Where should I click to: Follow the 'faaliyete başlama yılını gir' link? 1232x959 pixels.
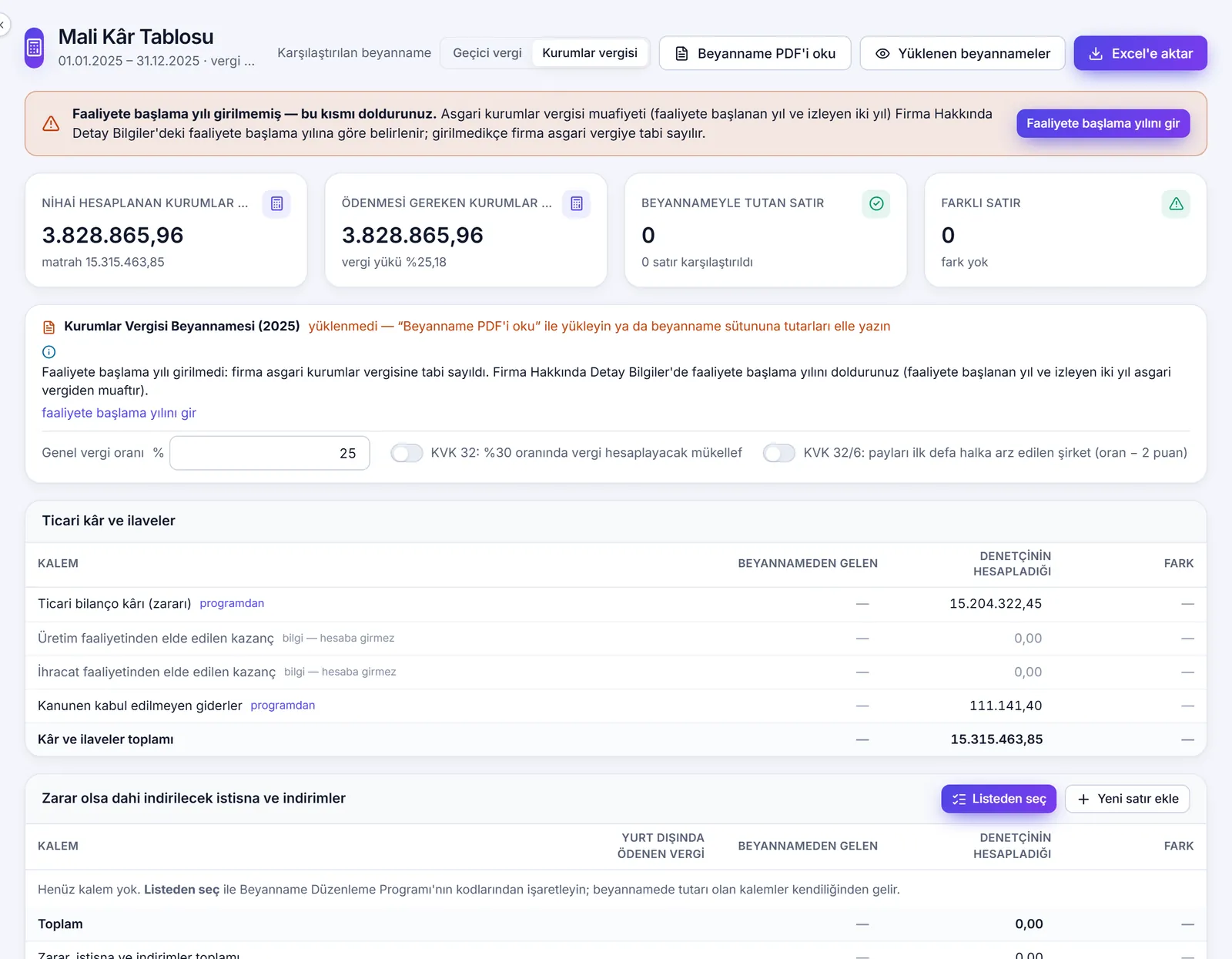[119, 413]
